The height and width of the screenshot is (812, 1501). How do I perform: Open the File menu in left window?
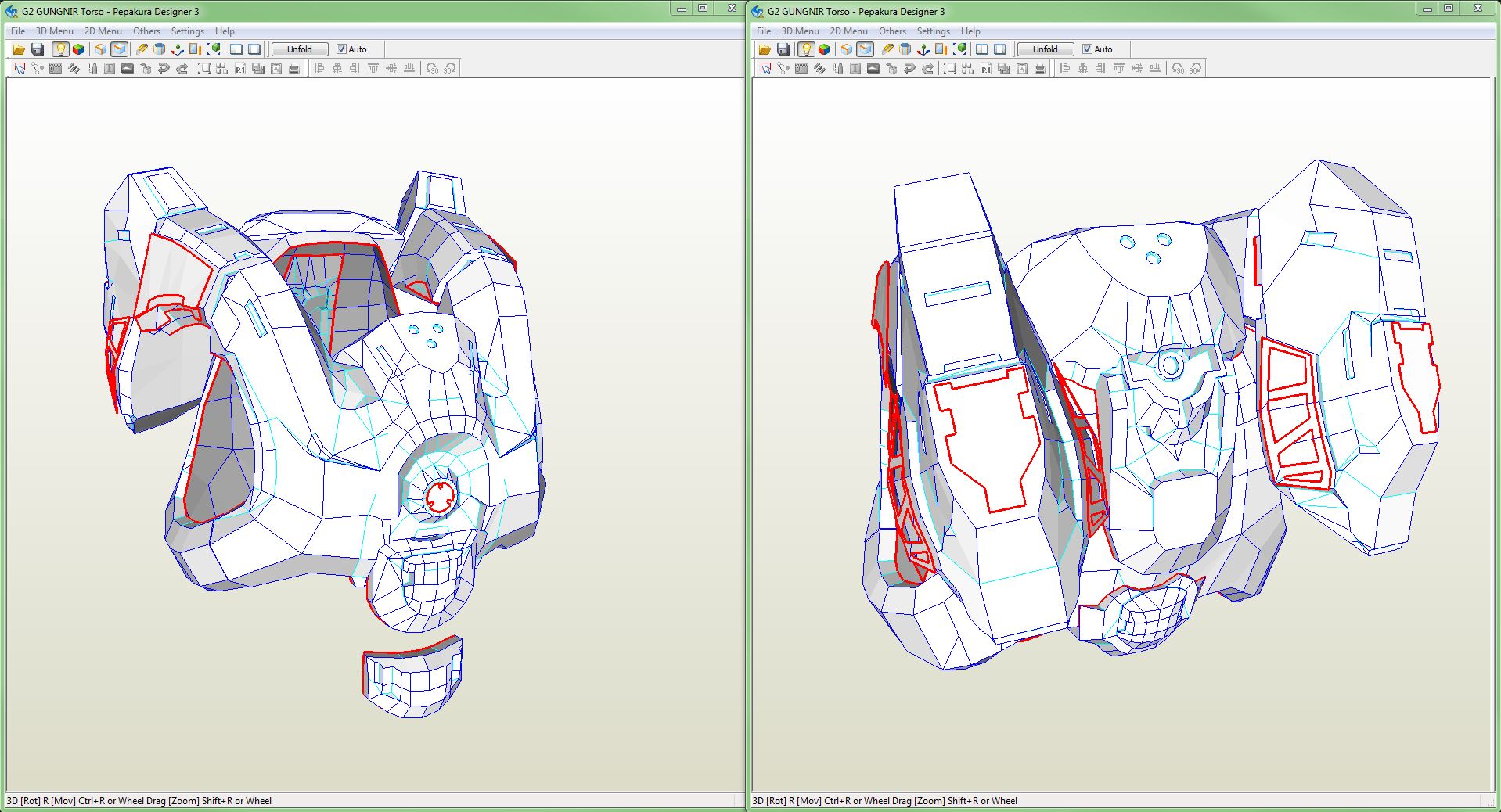[18, 31]
